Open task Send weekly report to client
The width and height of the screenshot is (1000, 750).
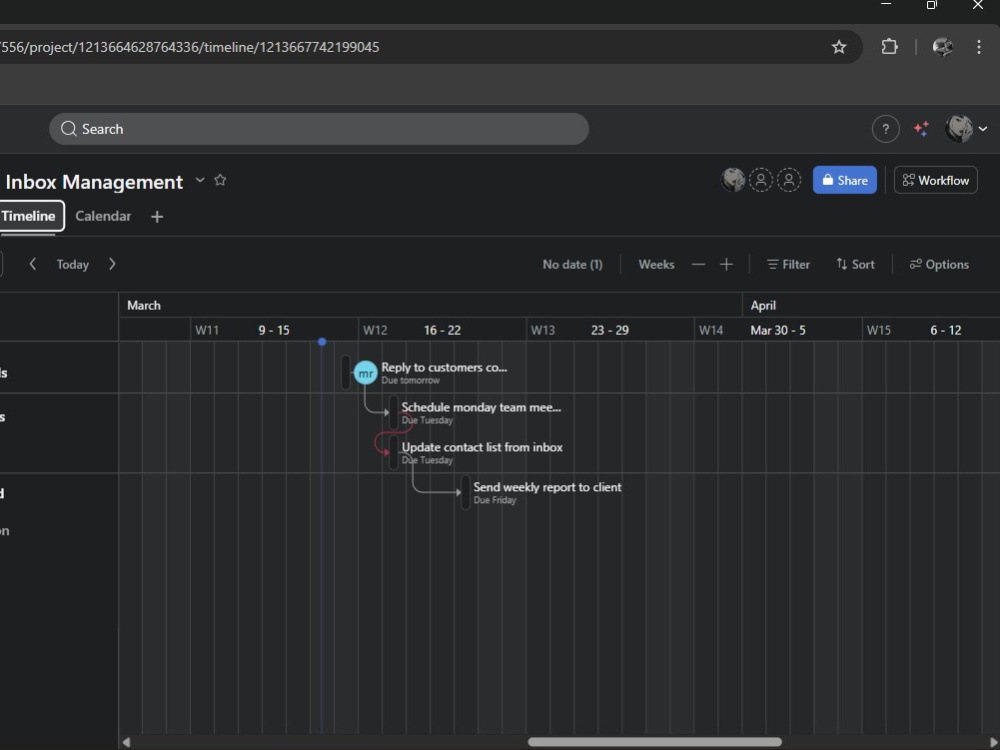(547, 487)
